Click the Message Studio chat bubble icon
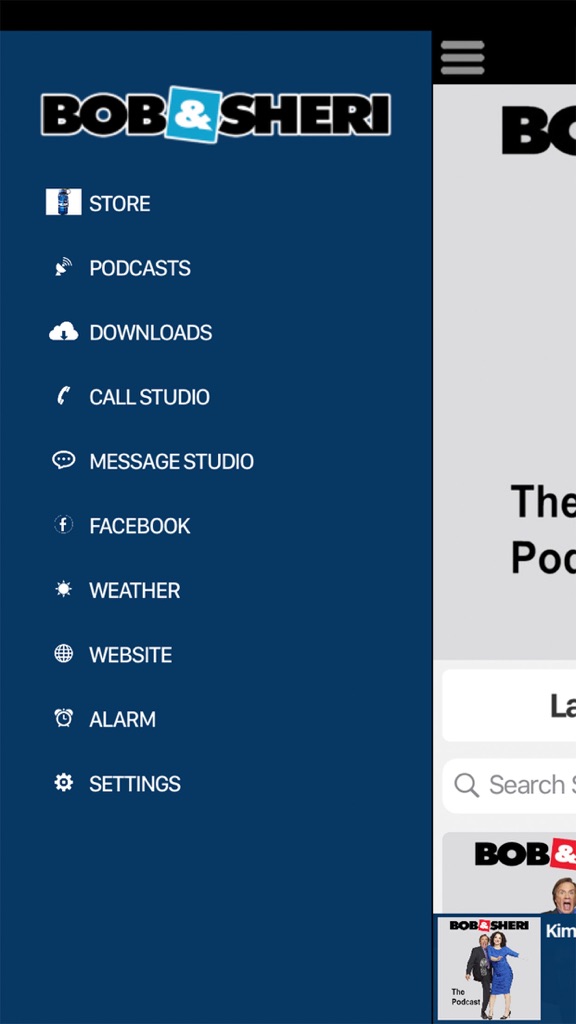Screen dimensions: 576x1024 click(63, 460)
